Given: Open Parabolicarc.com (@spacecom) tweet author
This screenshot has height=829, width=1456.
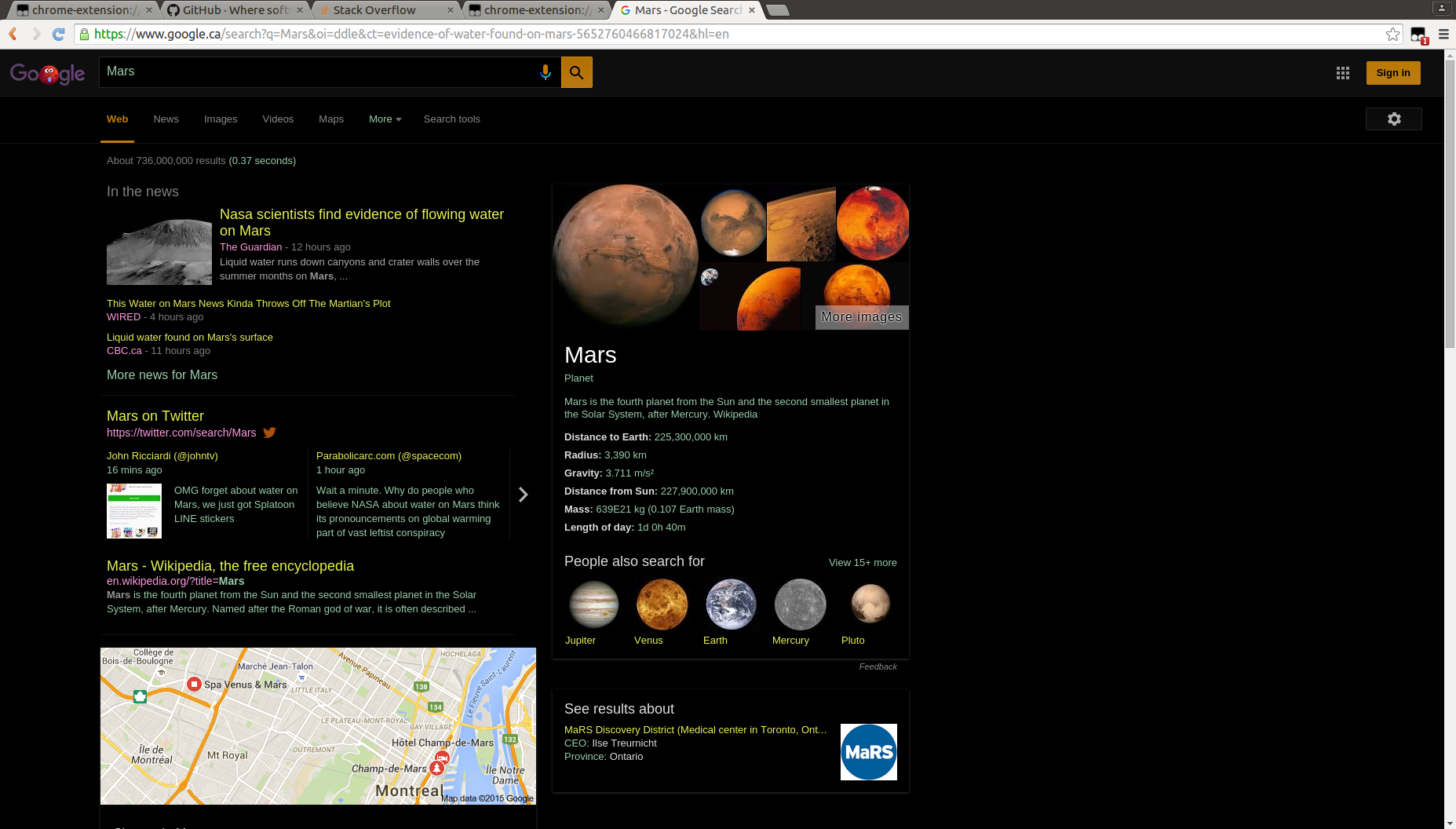Looking at the screenshot, I should (389, 456).
